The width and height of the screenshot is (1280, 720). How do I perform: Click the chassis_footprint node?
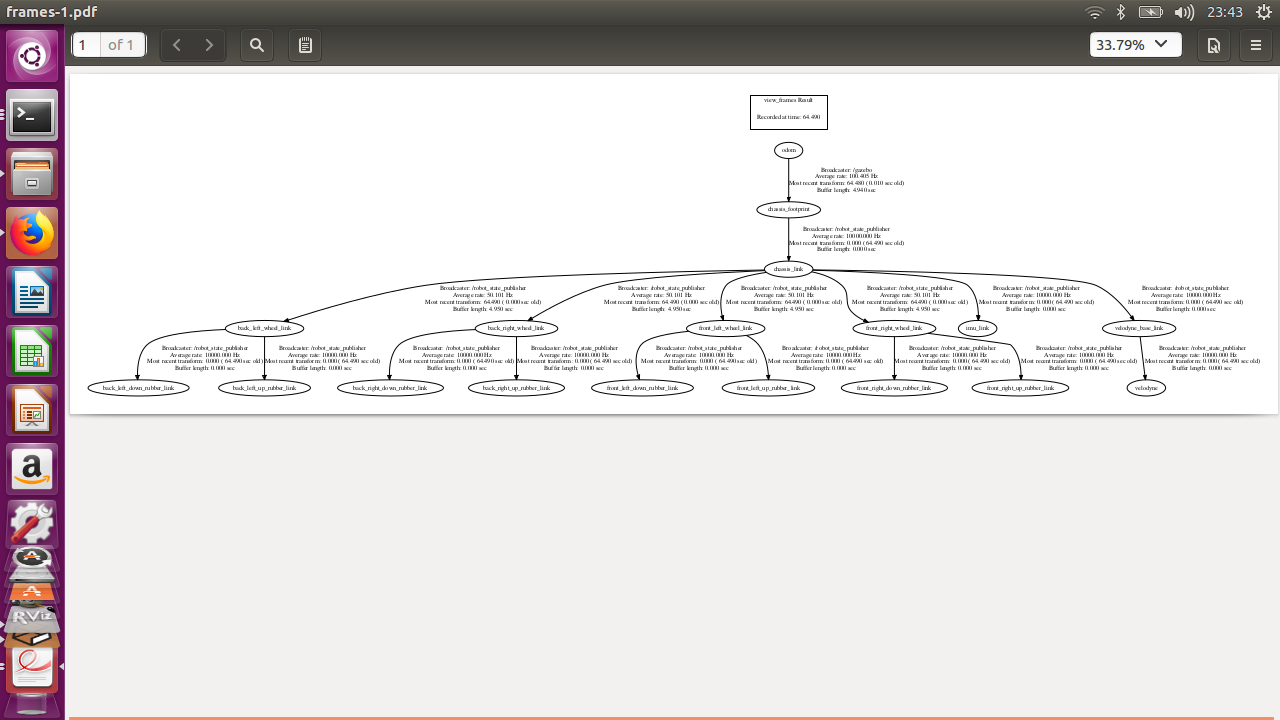[788, 209]
